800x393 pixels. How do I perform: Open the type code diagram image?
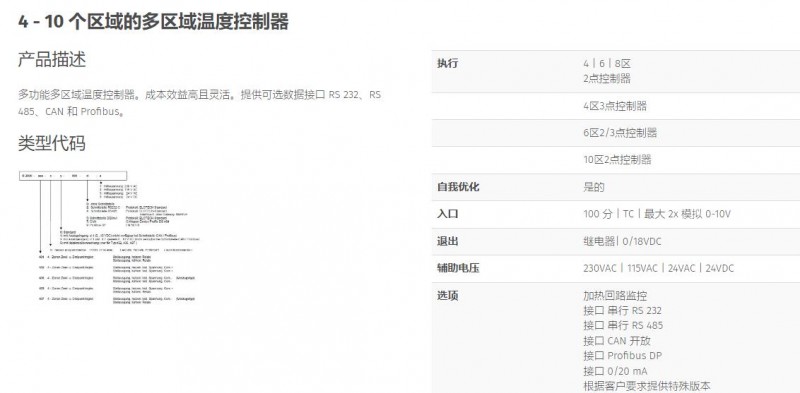[109, 237]
